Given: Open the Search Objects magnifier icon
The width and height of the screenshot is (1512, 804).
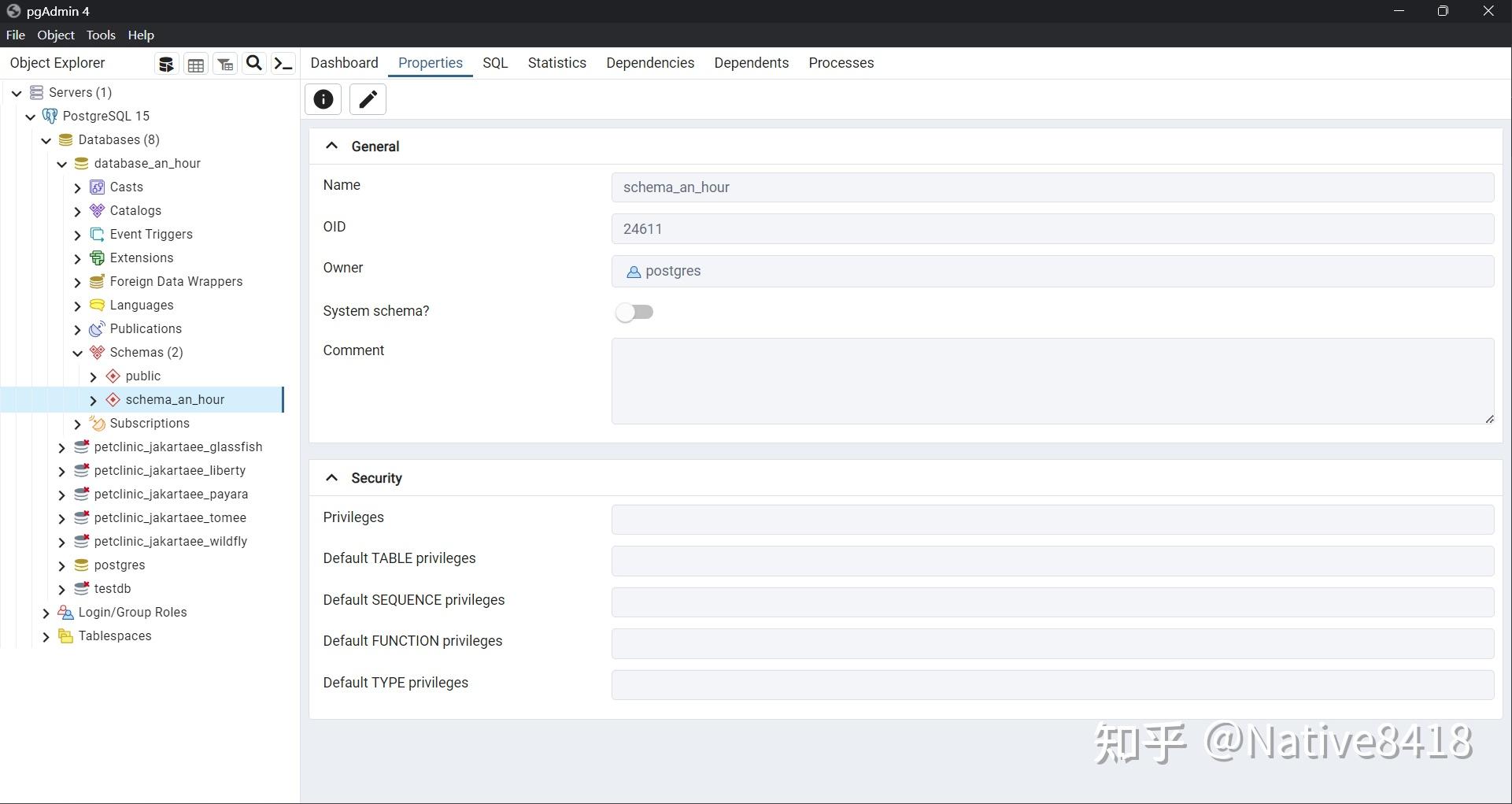Looking at the screenshot, I should pos(253,64).
